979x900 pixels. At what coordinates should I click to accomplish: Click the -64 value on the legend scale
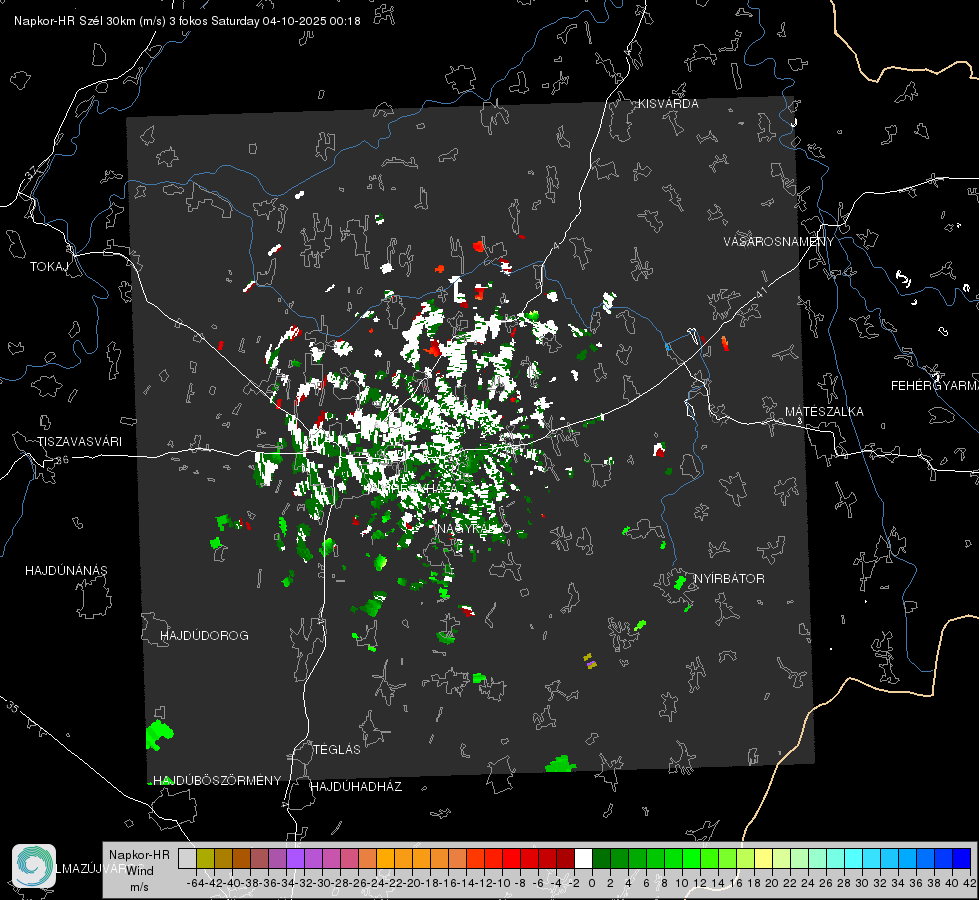point(195,883)
